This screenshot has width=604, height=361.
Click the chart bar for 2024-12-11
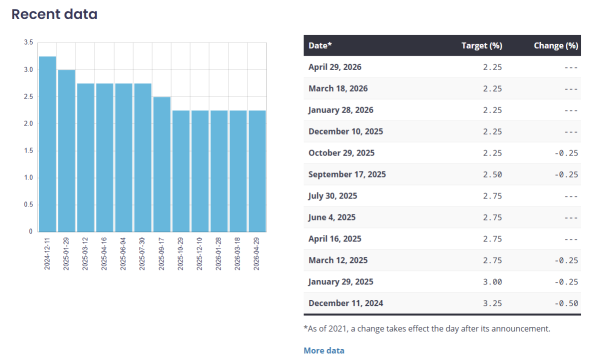47,144
